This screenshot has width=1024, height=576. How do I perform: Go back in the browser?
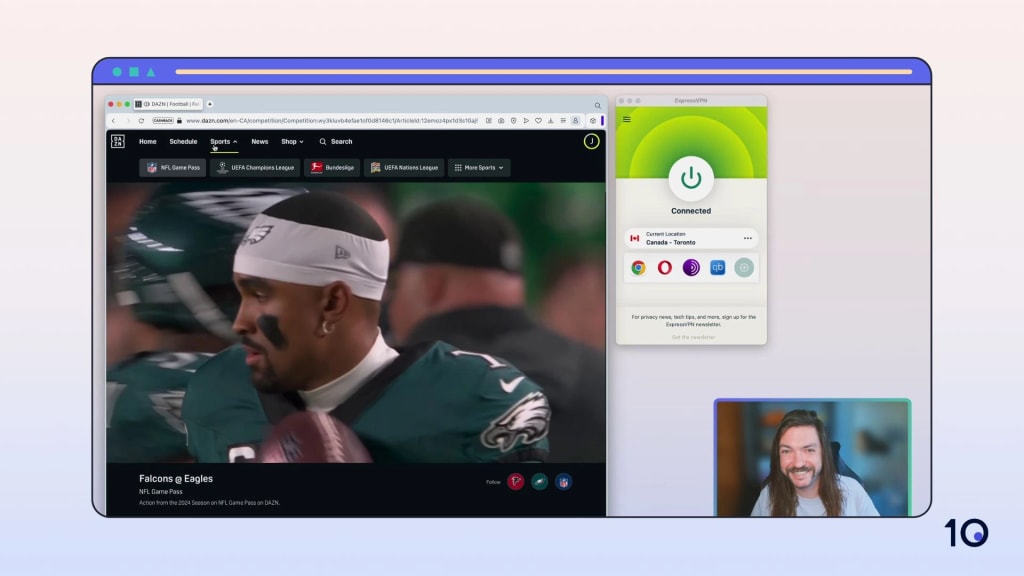pos(114,121)
